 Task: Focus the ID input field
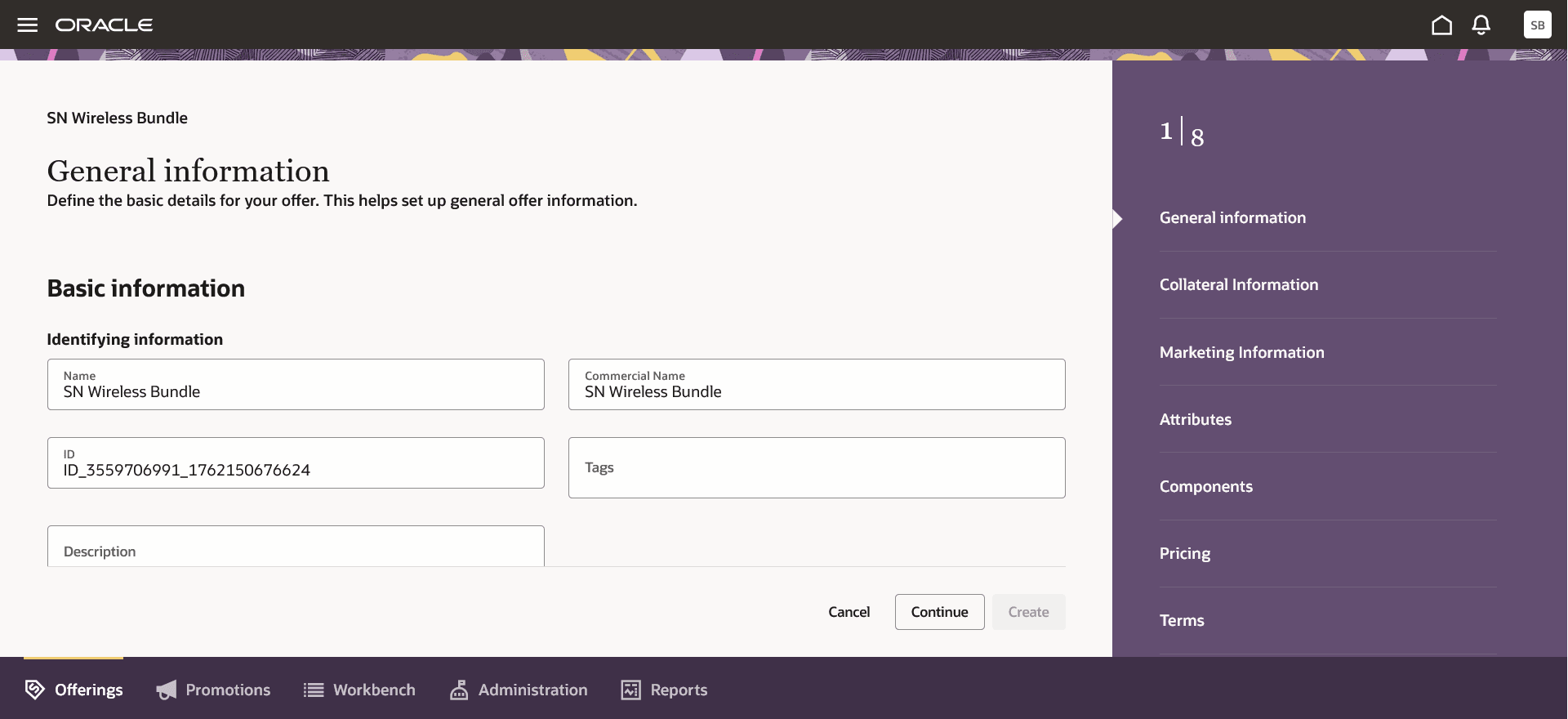[296, 462]
